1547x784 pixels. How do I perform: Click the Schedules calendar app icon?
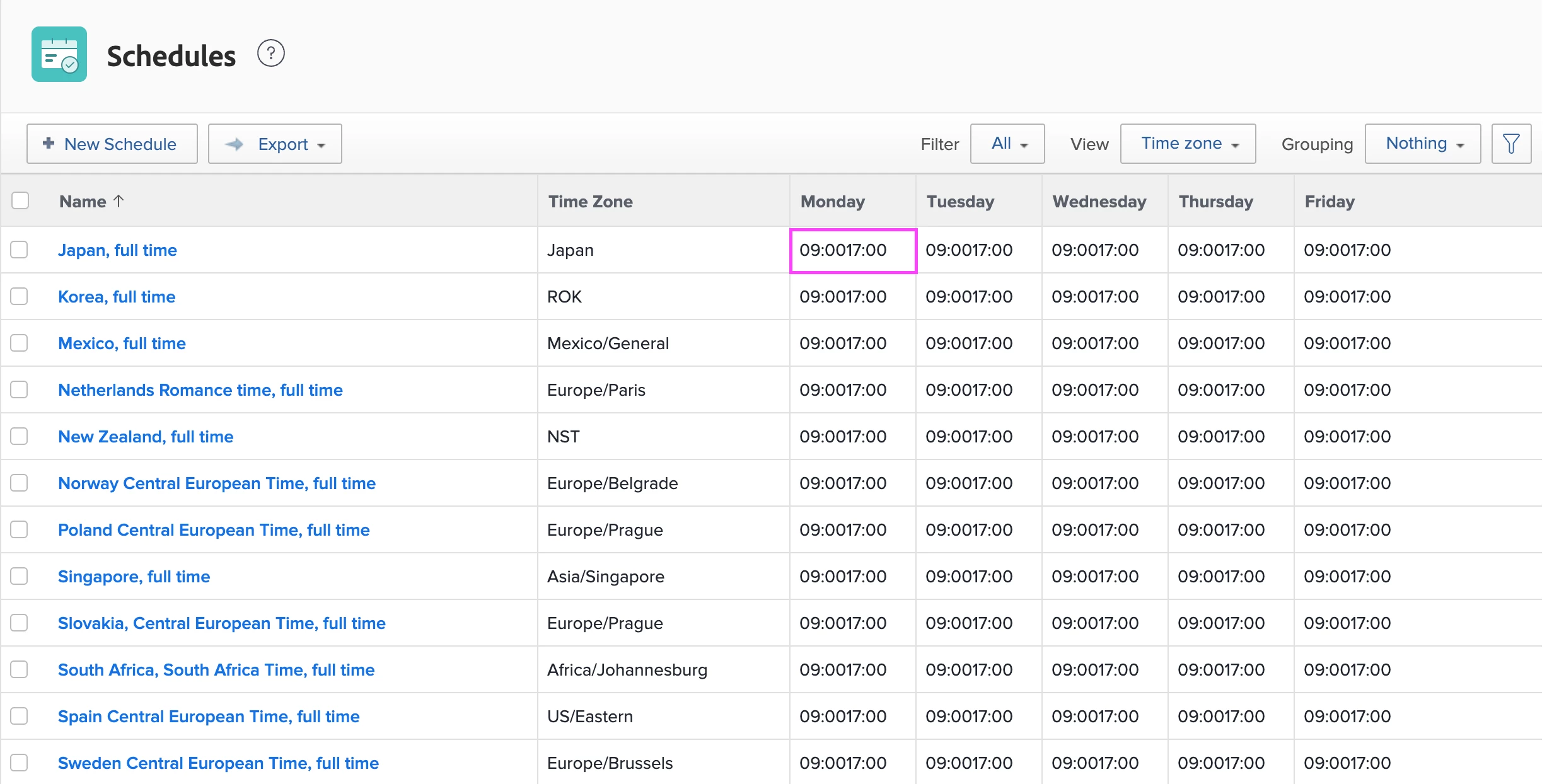coord(59,54)
